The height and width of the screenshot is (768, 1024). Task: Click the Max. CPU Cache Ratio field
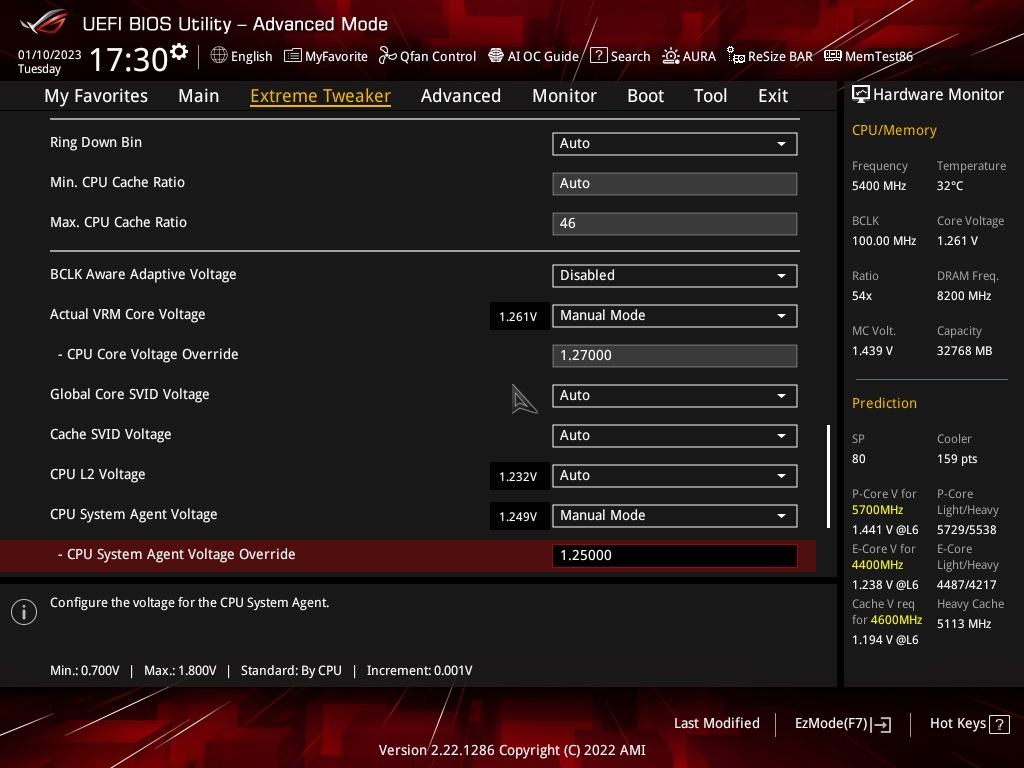(x=675, y=223)
